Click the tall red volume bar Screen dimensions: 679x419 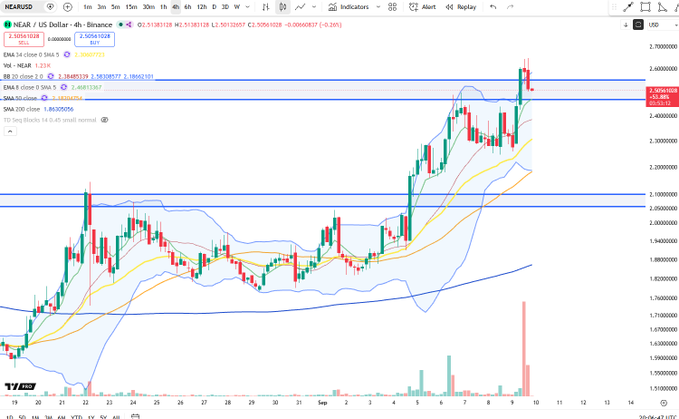click(x=524, y=348)
